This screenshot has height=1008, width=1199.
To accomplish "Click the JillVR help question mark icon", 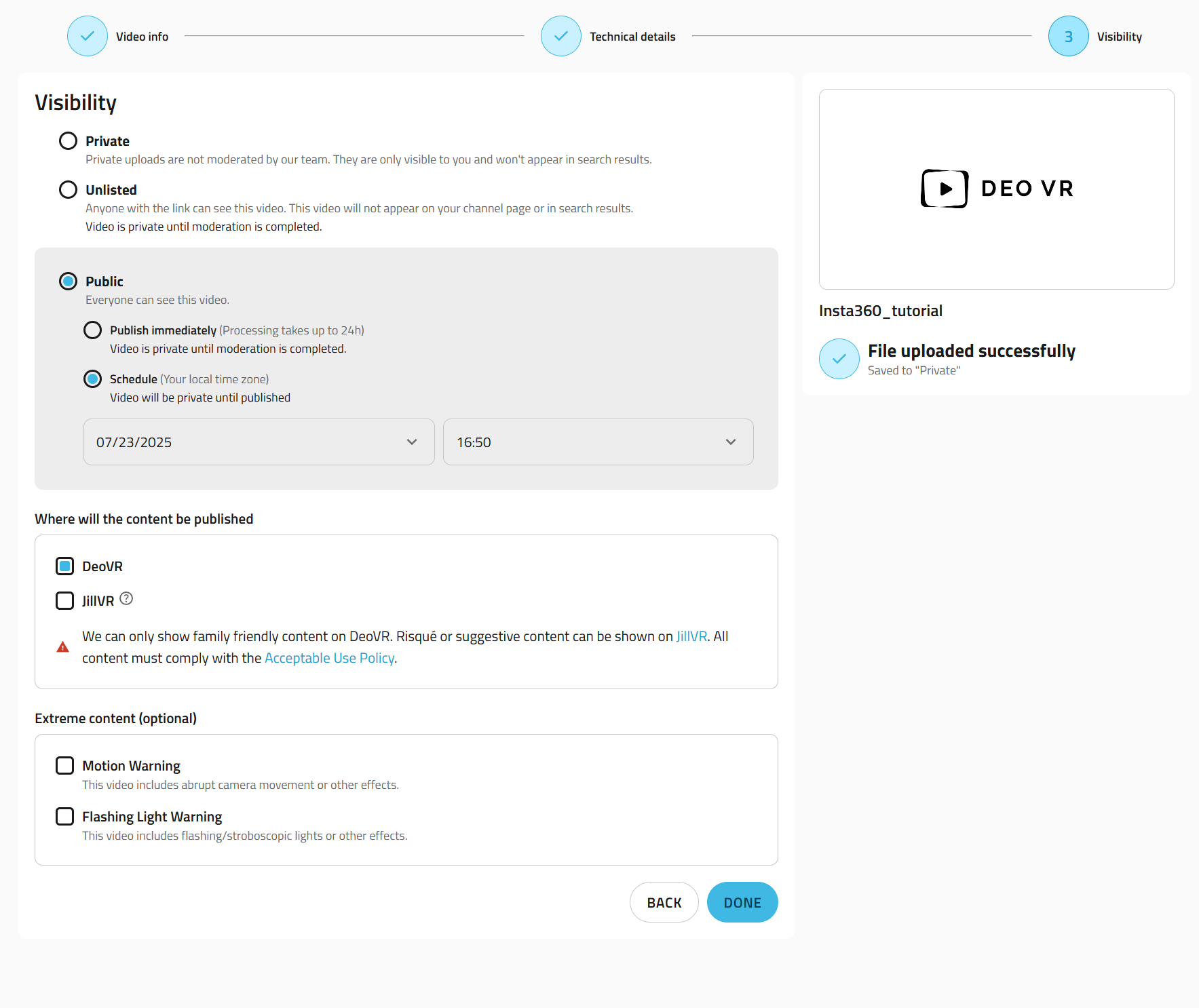I will (126, 598).
